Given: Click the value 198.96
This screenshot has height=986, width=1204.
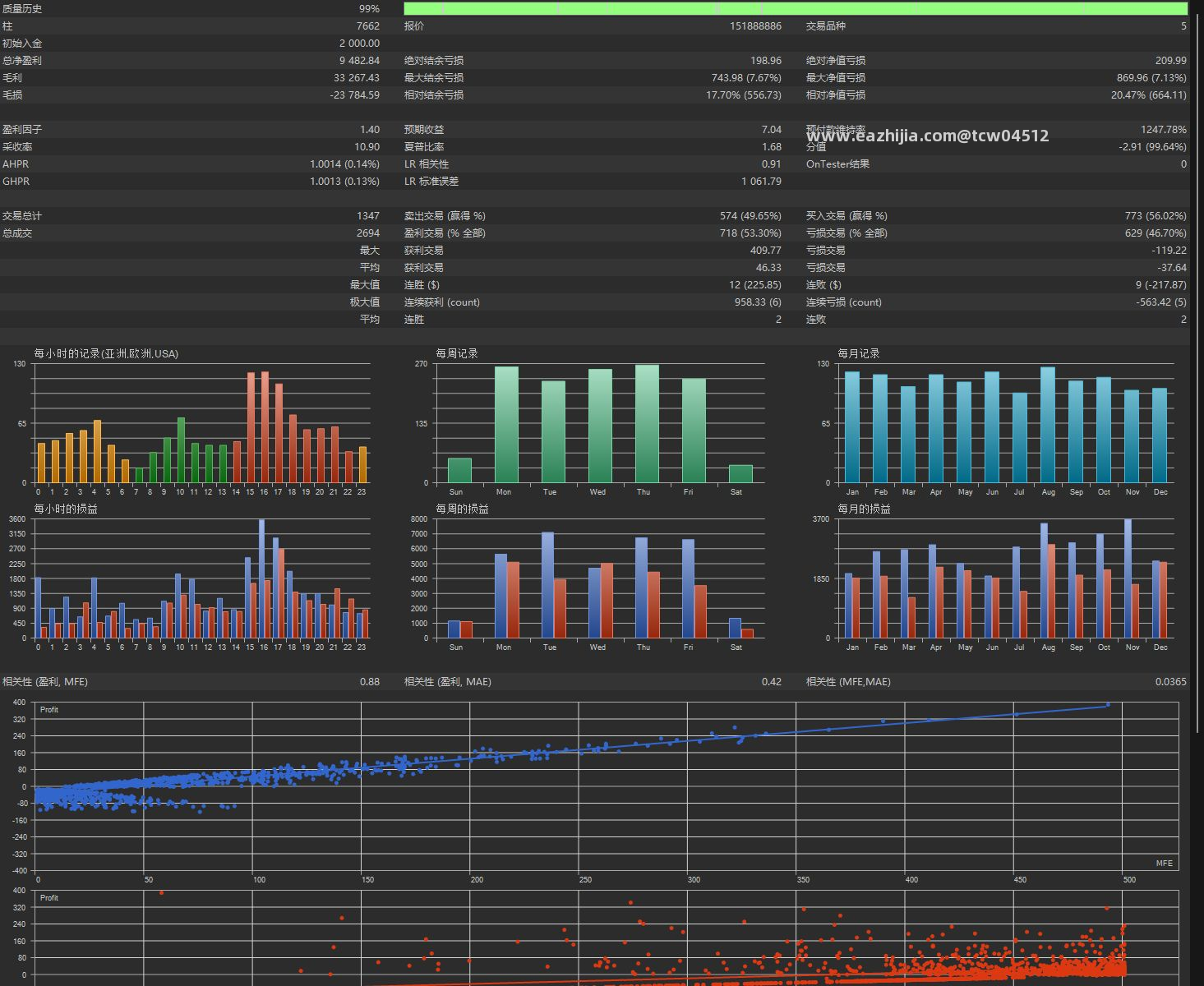Looking at the screenshot, I should click(x=766, y=61).
